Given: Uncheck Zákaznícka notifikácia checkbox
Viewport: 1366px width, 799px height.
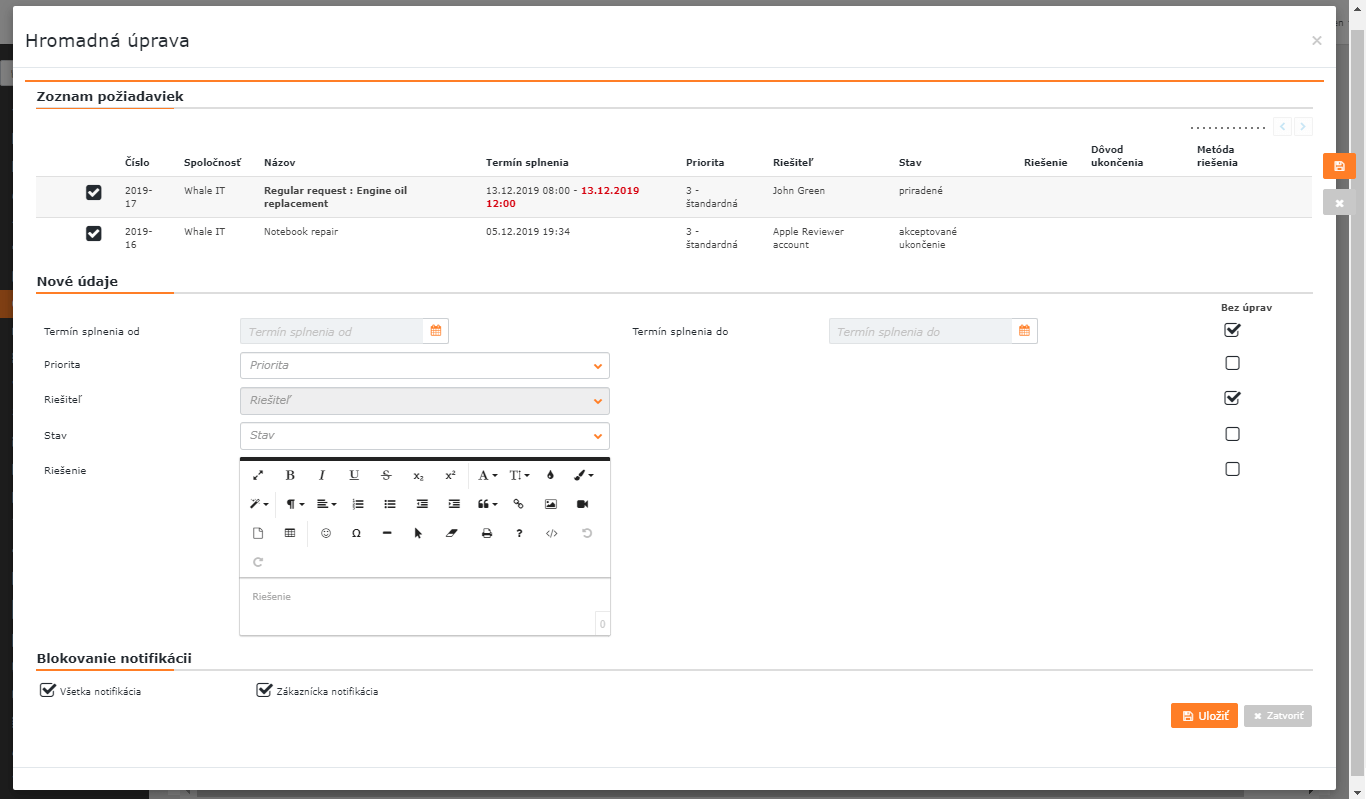Looking at the screenshot, I should pyautogui.click(x=264, y=690).
